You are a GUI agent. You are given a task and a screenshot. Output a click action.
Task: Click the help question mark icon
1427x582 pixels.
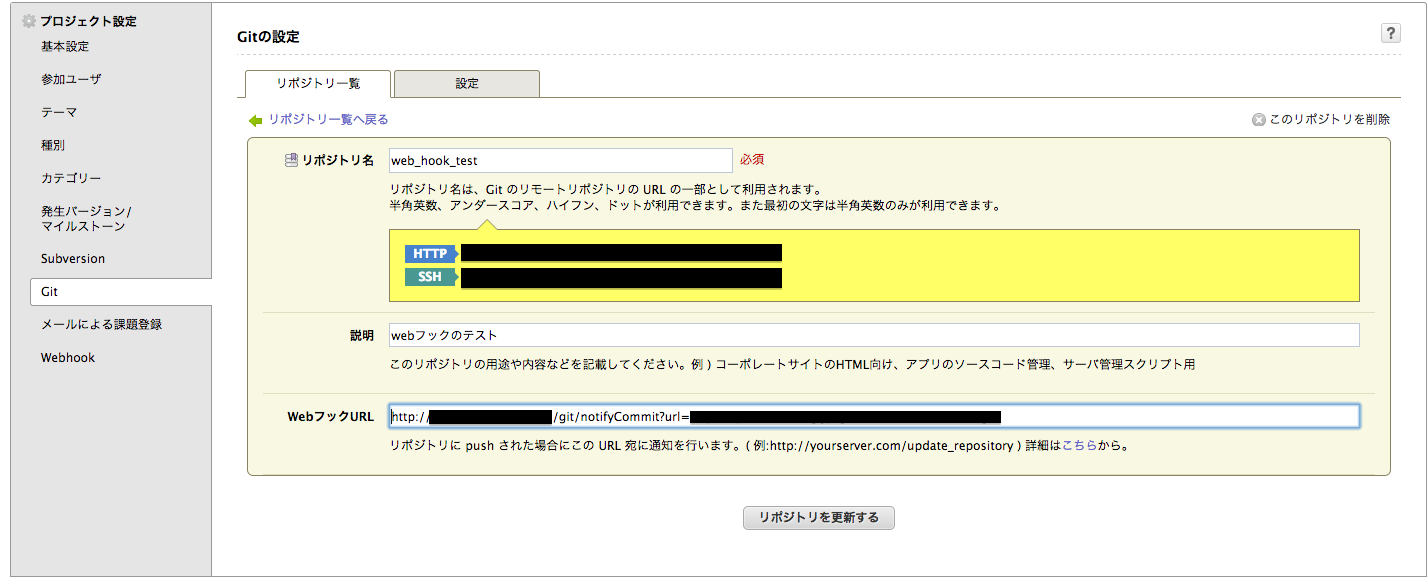(x=1390, y=33)
